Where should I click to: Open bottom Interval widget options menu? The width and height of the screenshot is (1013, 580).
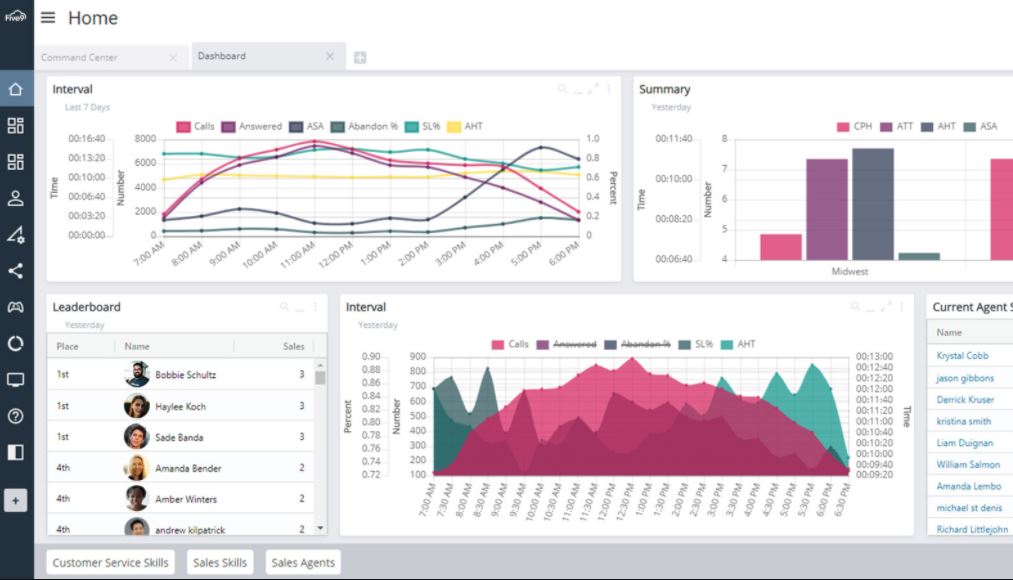pos(901,307)
